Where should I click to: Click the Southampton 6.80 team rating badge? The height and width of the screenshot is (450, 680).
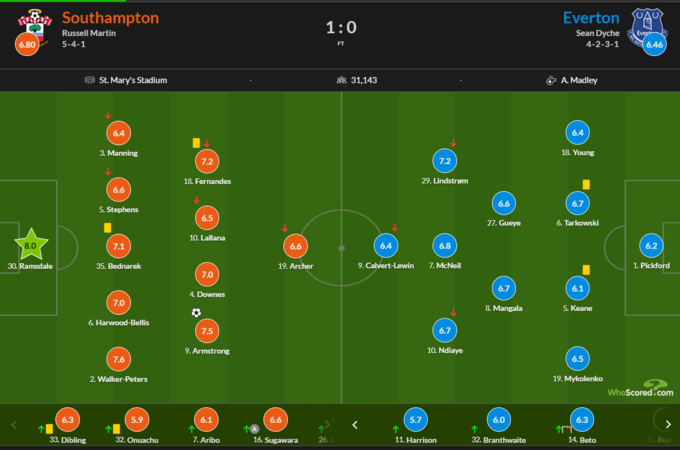click(x=28, y=45)
